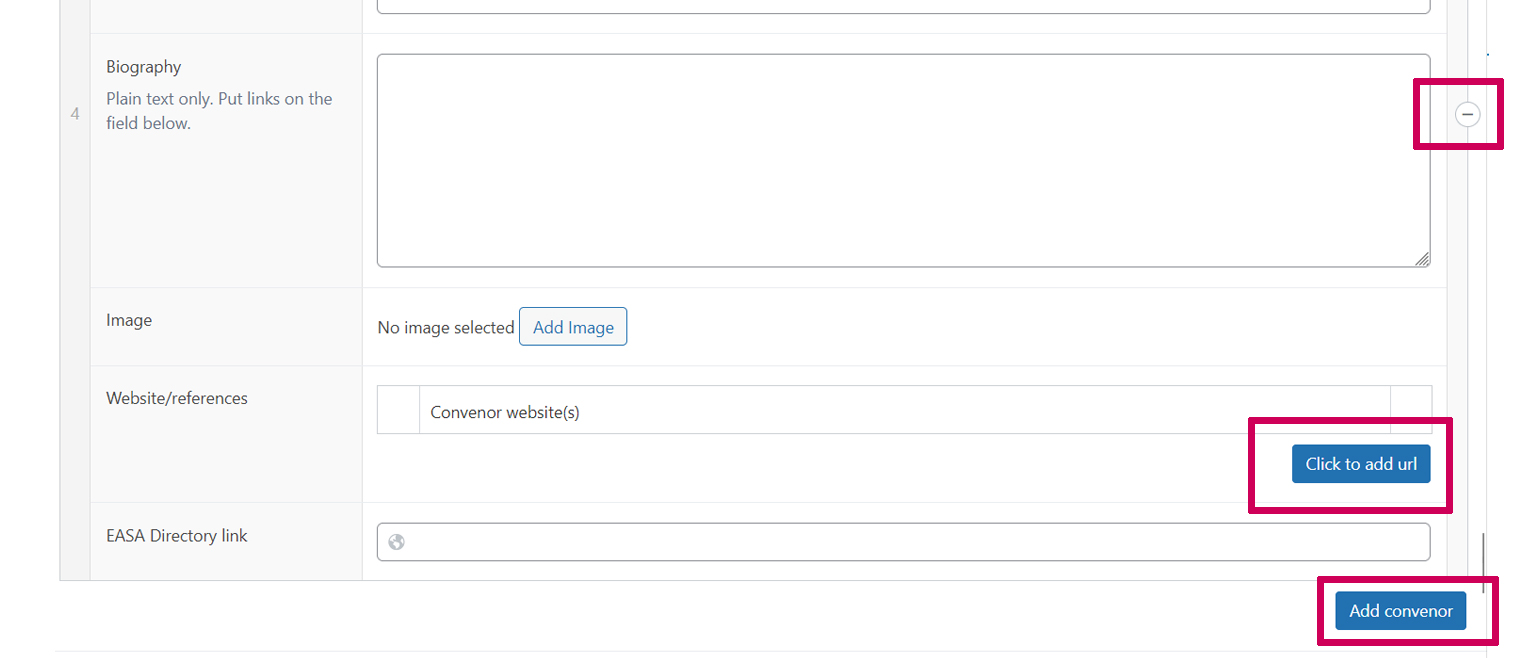Click the Click to add url button
The width and height of the screenshot is (1513, 658).
click(x=1361, y=464)
